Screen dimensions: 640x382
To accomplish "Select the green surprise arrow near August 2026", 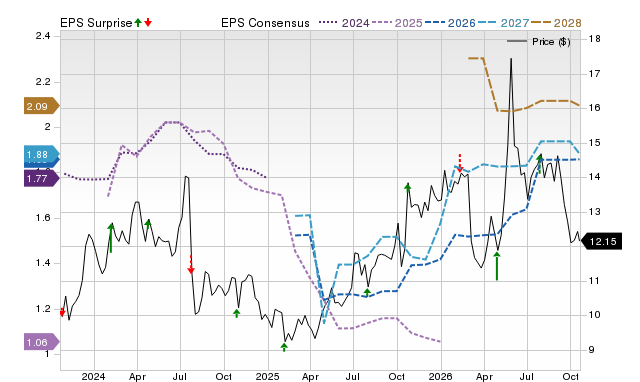I will pos(540,164).
